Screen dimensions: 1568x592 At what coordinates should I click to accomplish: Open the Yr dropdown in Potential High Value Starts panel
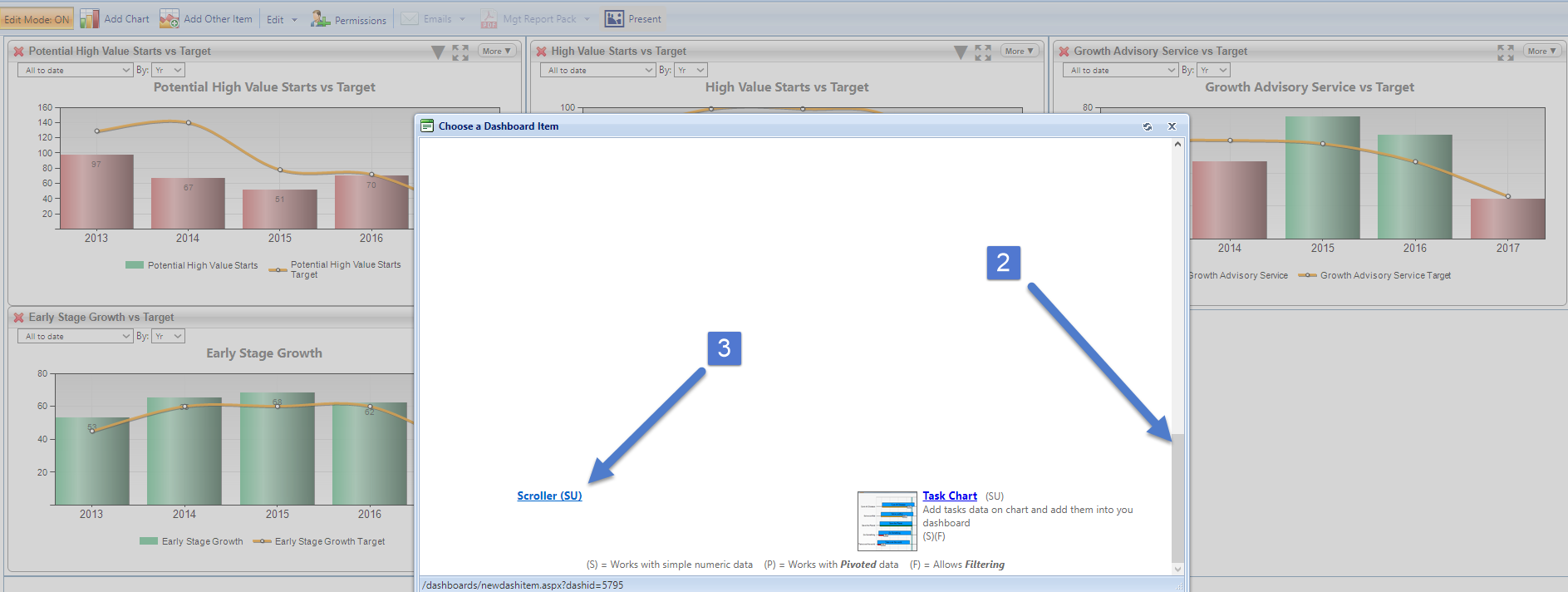pos(168,71)
